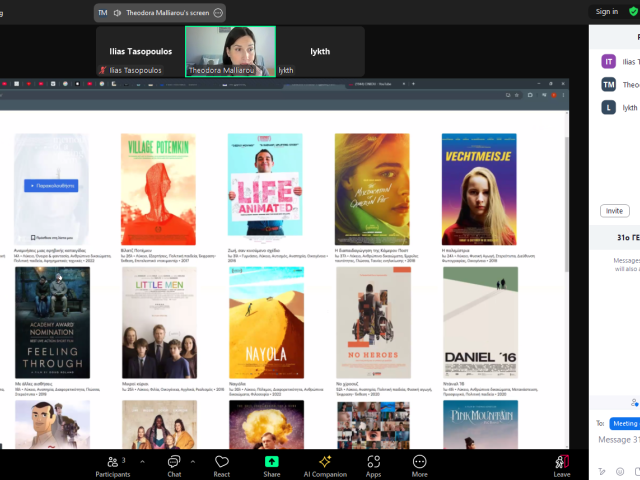640x480 pixels.
Task: Click the green security shield icon
Action: [x=633, y=11]
